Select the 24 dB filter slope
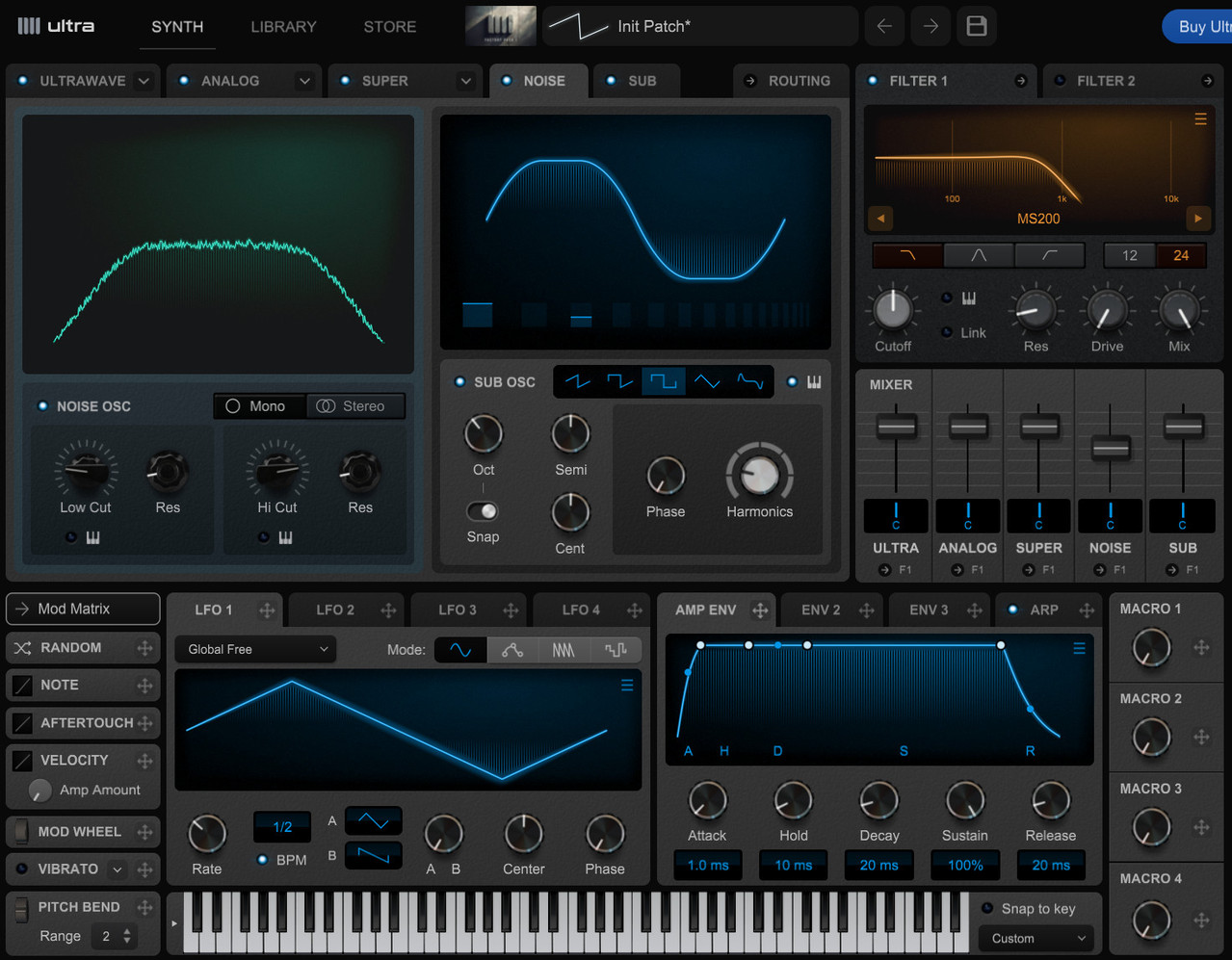 (x=1181, y=255)
